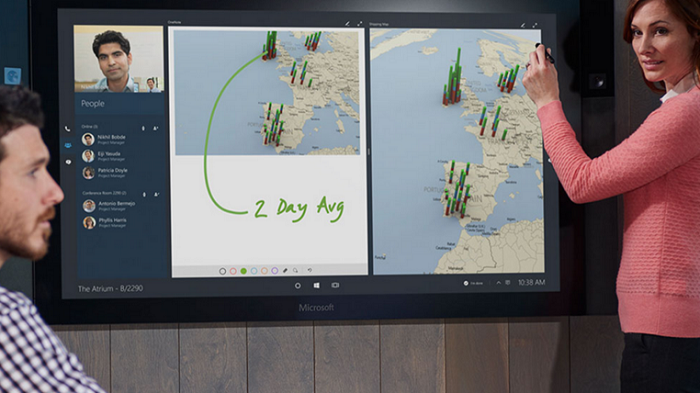Click the undo arrow in whiteboard toolbar

[x=310, y=270]
